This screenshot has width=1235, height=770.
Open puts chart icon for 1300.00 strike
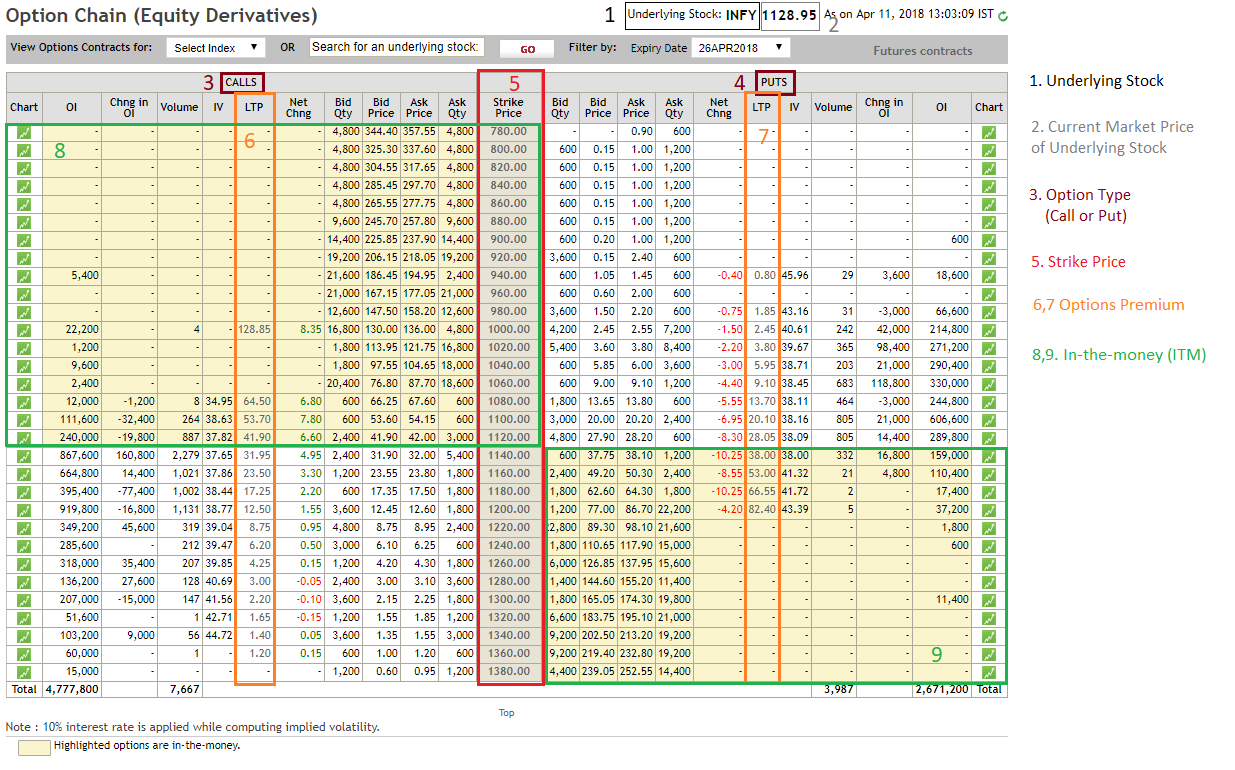(989, 600)
